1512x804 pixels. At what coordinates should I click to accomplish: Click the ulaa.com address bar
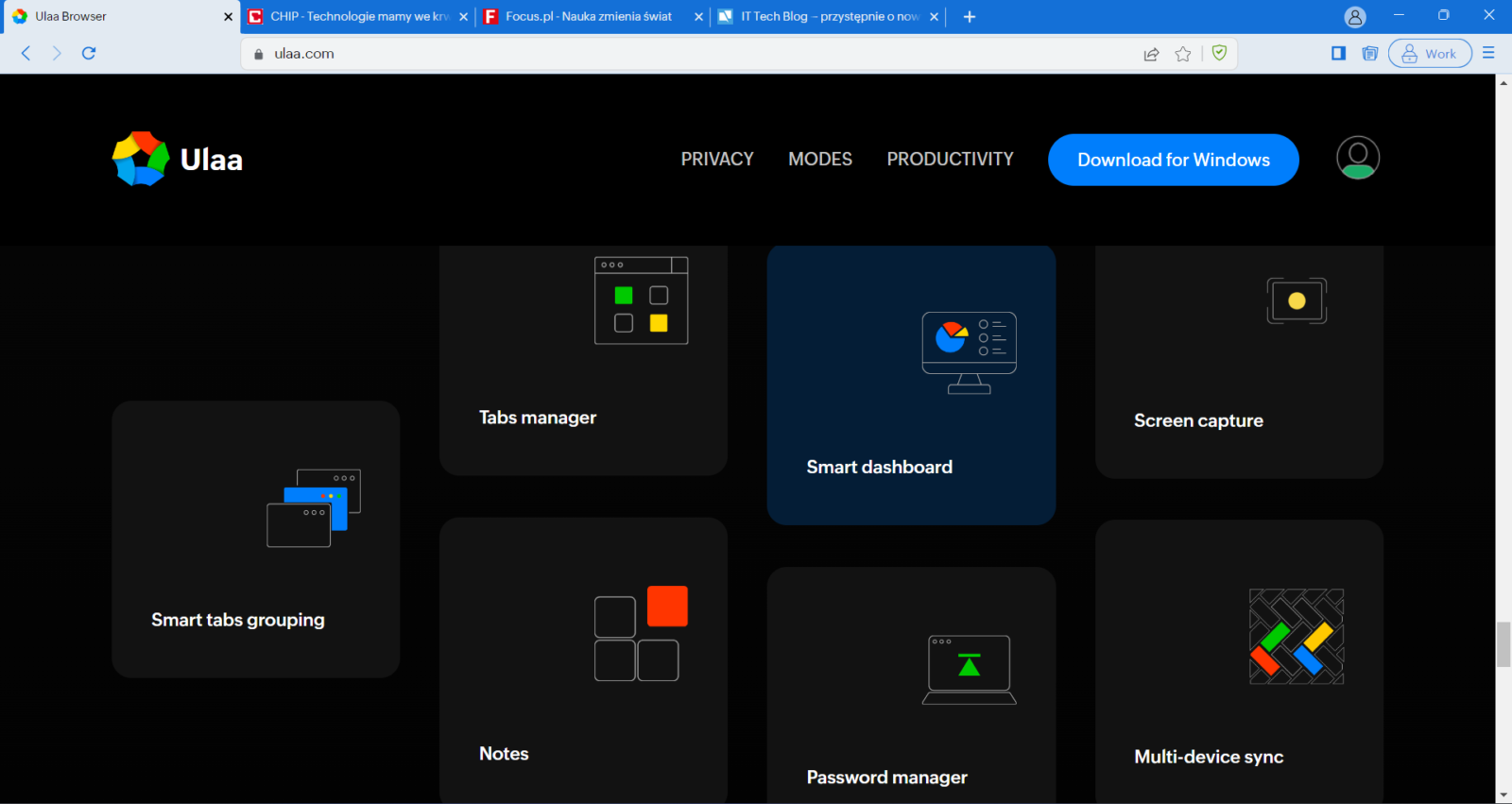[661, 54]
